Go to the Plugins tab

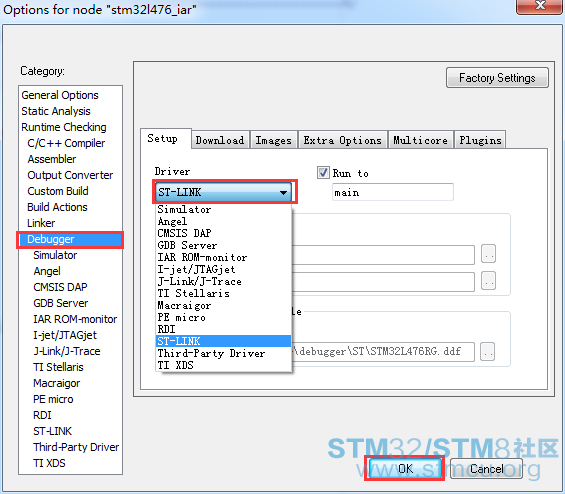pos(480,140)
